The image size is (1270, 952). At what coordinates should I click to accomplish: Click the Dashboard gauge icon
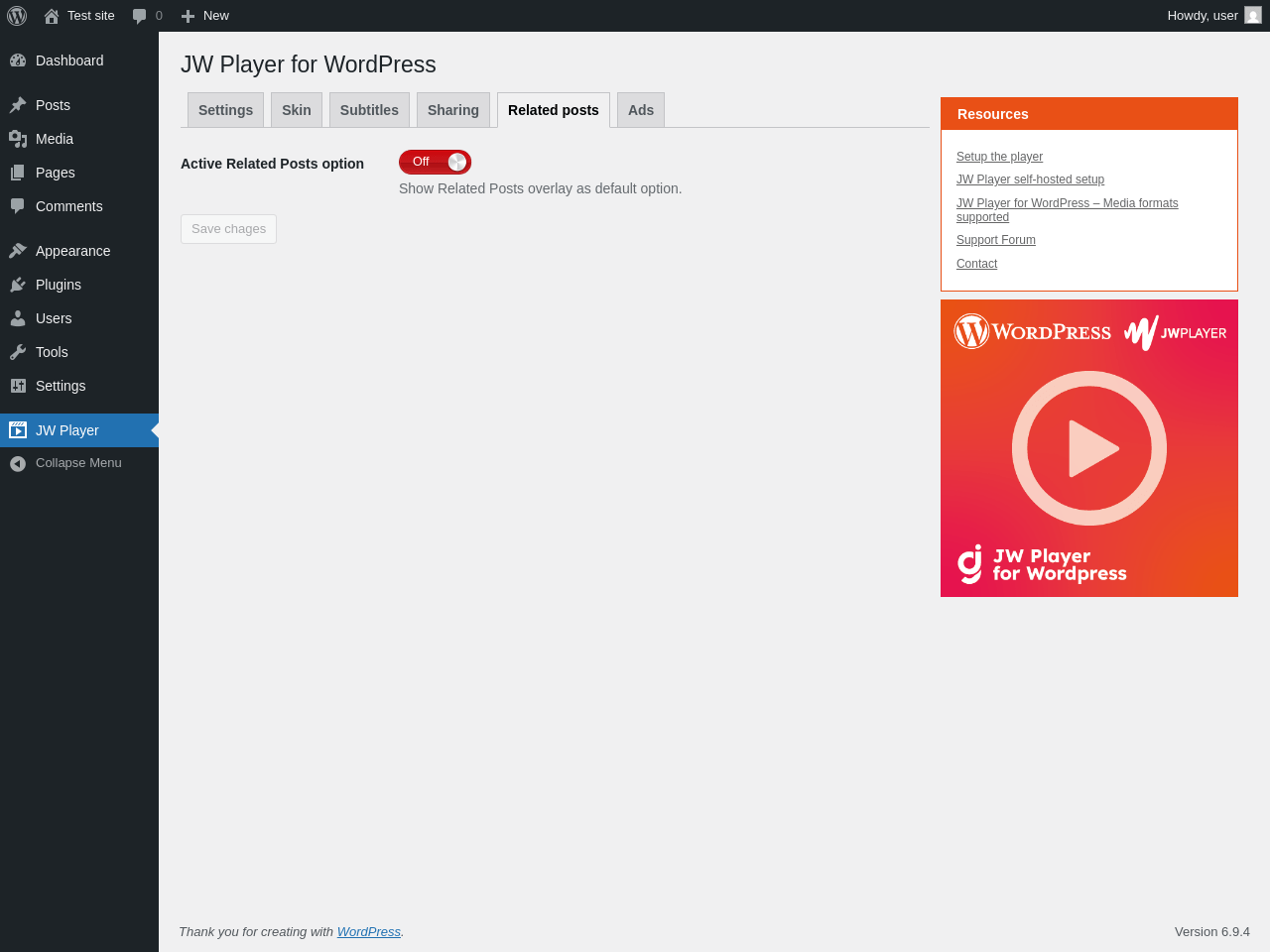(18, 60)
